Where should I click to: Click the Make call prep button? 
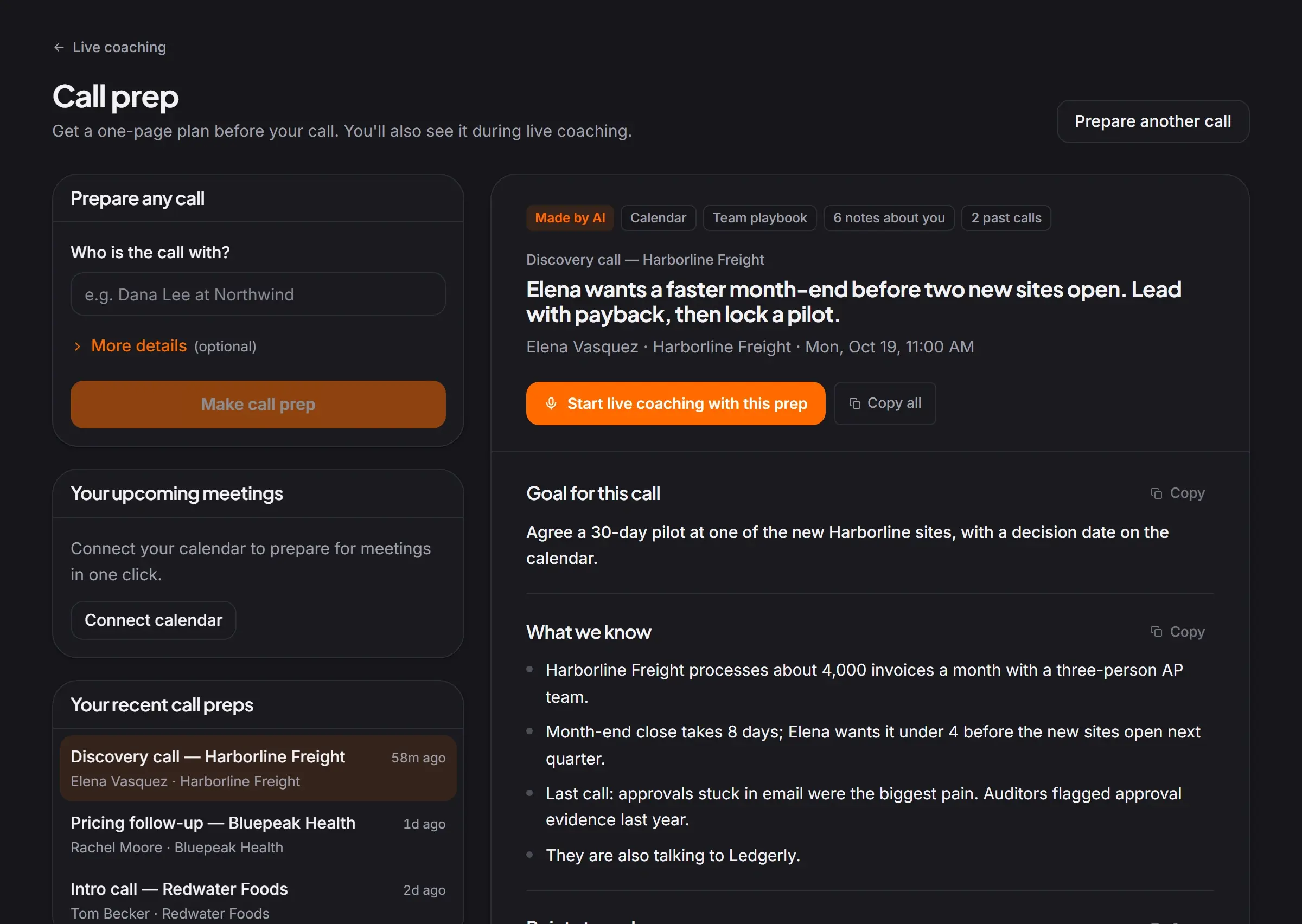(x=258, y=404)
